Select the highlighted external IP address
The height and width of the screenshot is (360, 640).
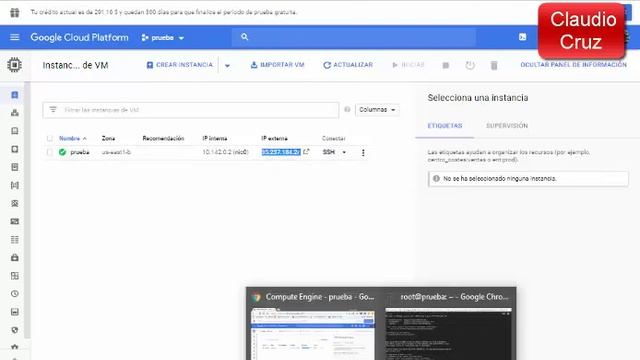pyautogui.click(x=281, y=152)
